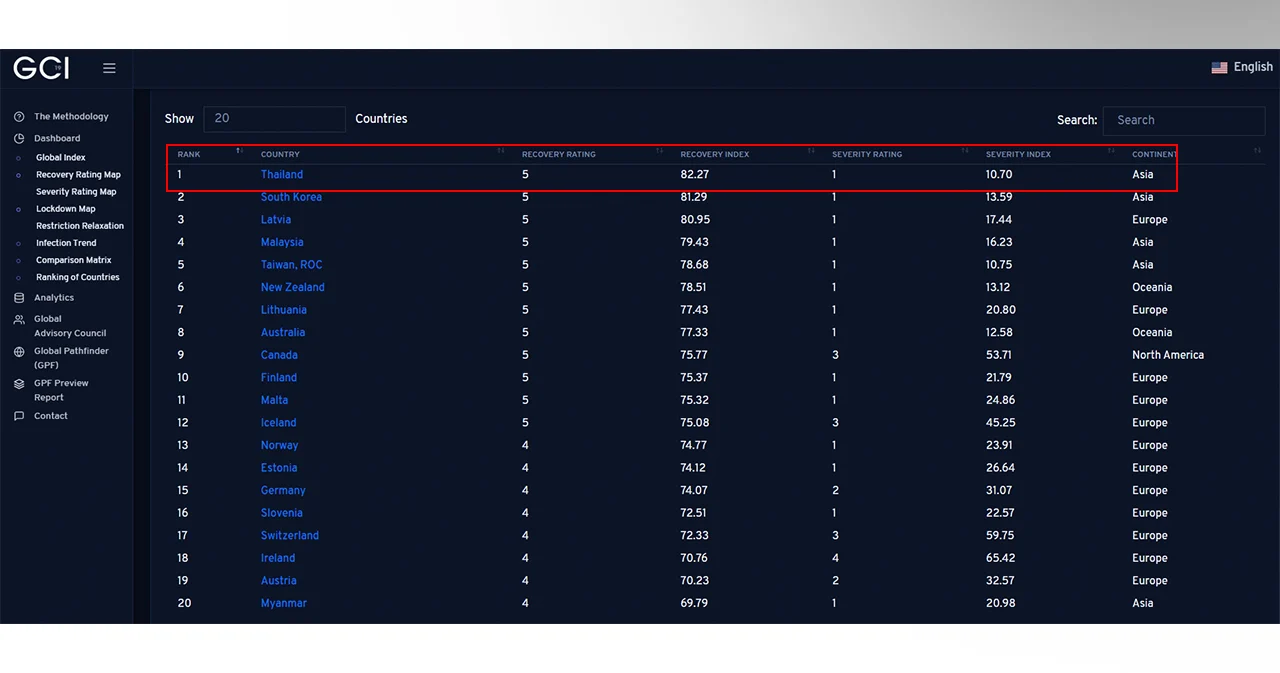Open Comparison Matrix page
Screen dimensions: 1280x673
[x=74, y=260]
